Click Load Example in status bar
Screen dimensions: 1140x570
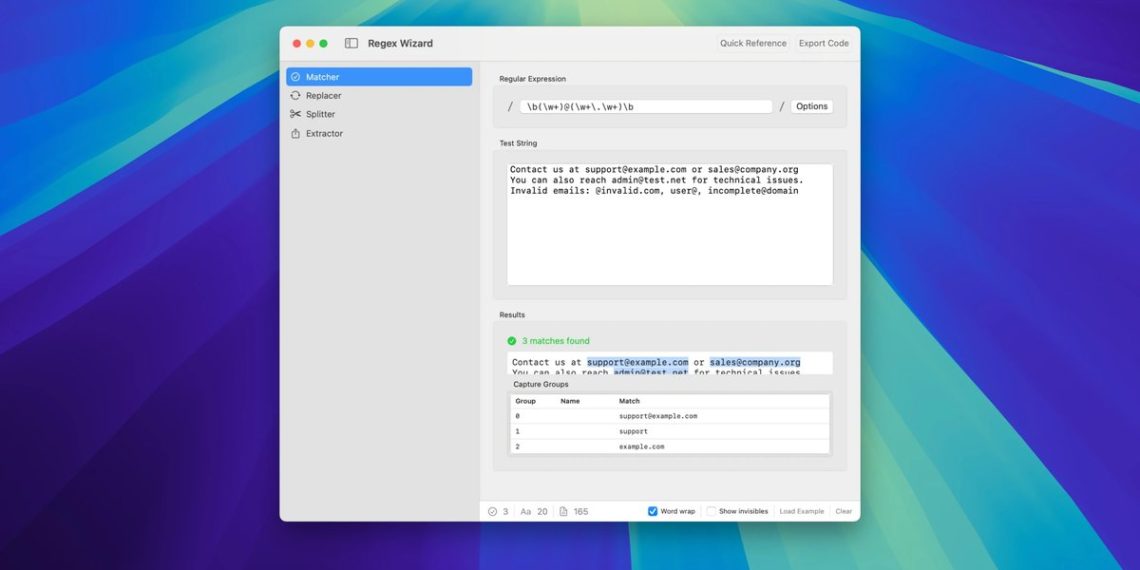[802, 511]
